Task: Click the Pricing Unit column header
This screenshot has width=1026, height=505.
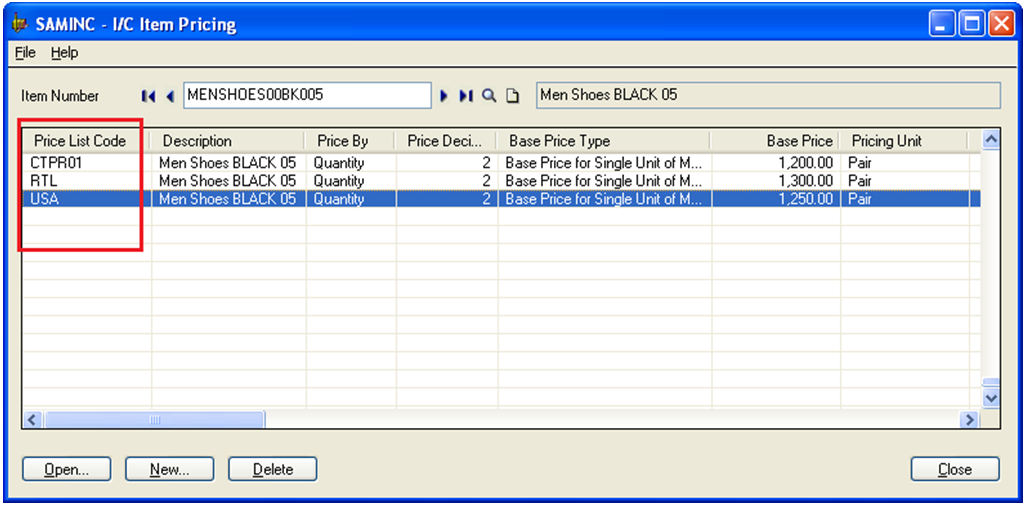Action: click(x=904, y=141)
